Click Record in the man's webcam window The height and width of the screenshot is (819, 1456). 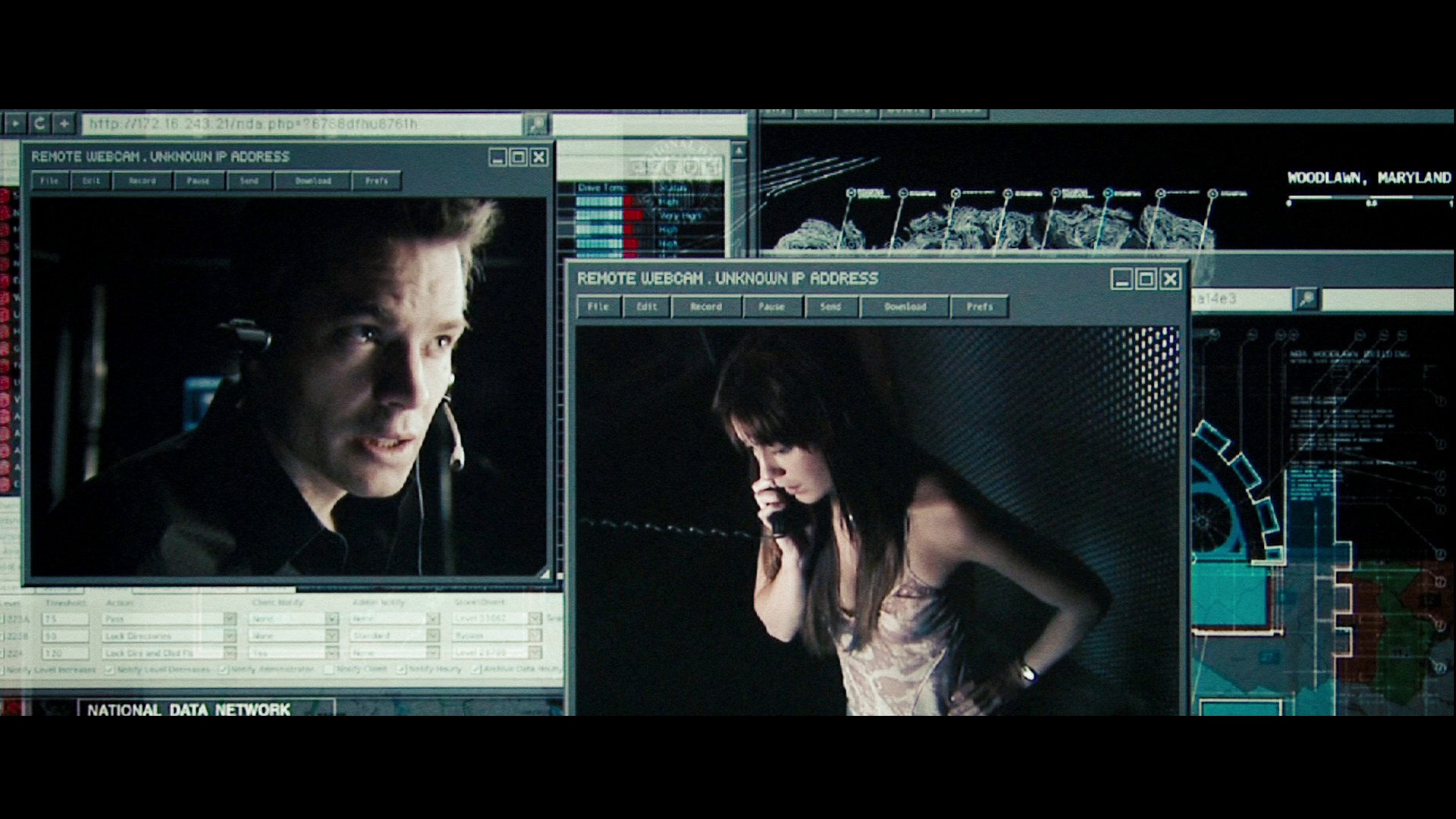[x=143, y=181]
